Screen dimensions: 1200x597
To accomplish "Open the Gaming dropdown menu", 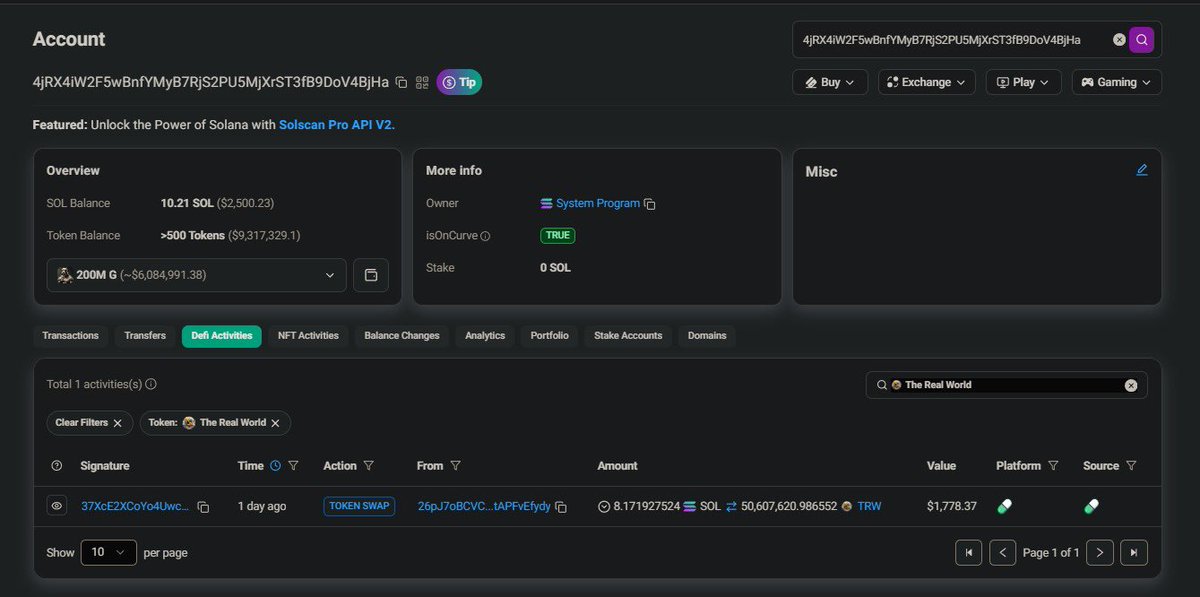I will click(1116, 82).
